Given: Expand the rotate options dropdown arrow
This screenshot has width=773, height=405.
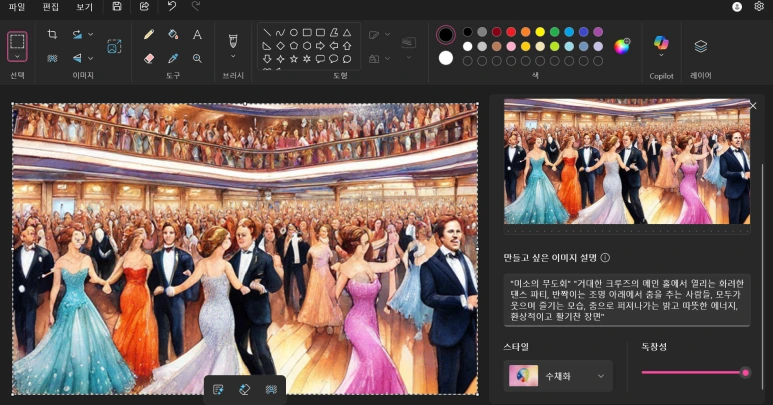Looking at the screenshot, I should [91, 34].
